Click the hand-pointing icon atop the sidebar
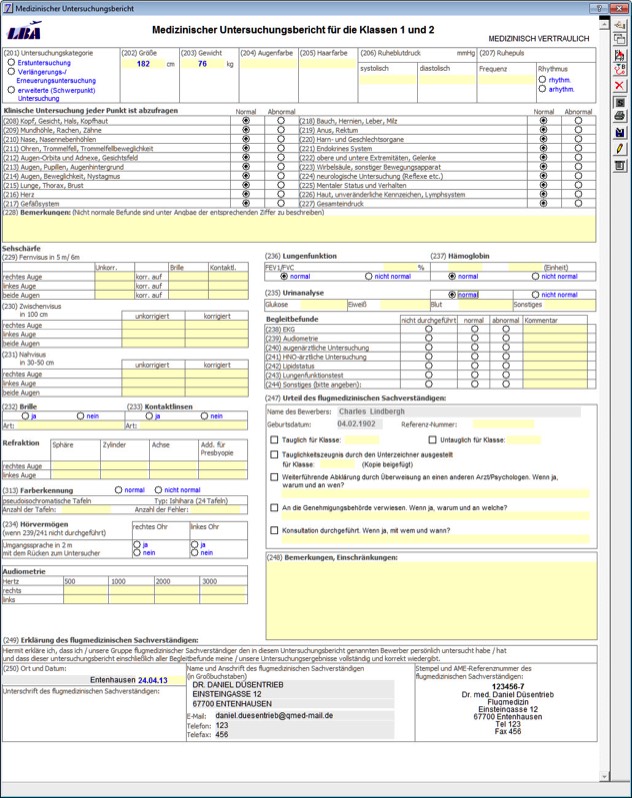 click(x=619, y=24)
